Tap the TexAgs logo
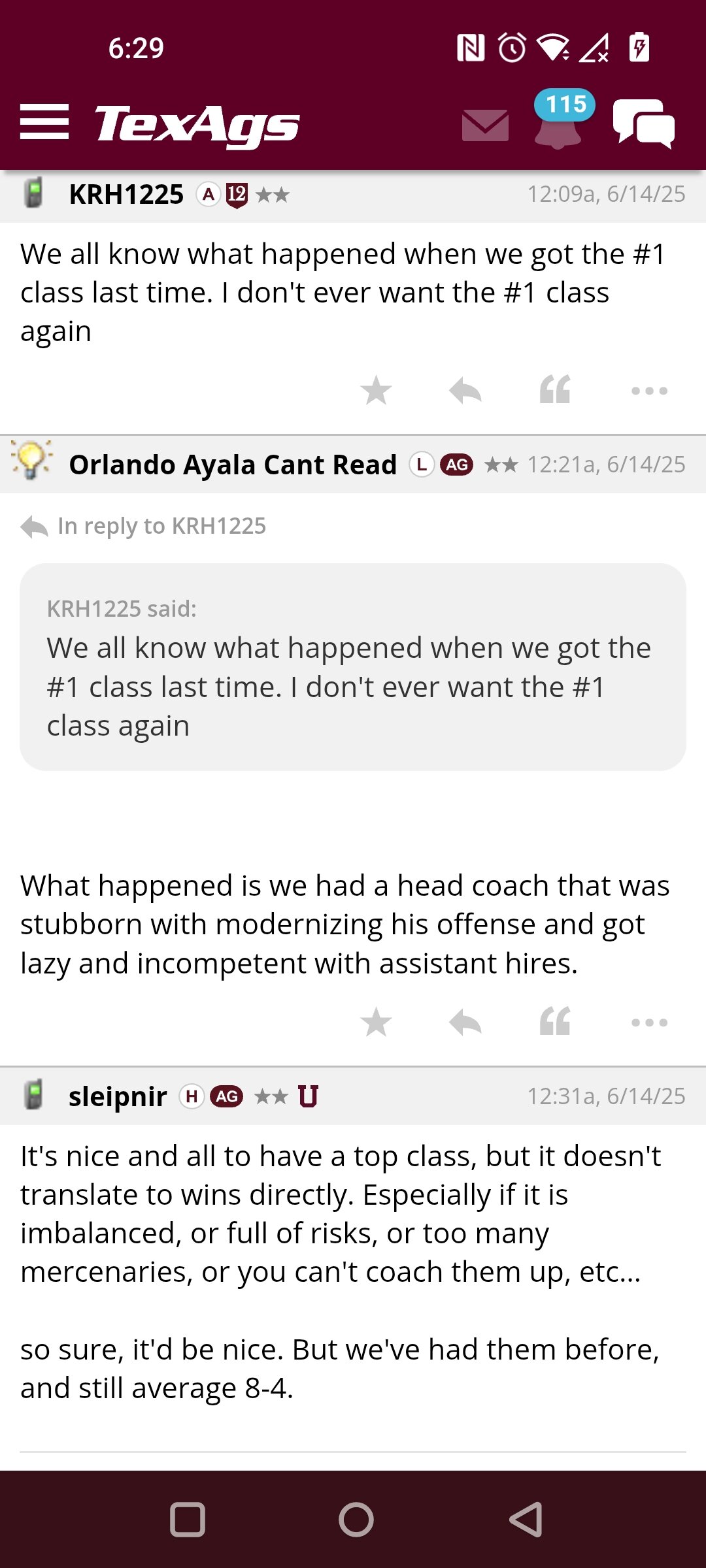Screen dimensions: 706x1568 click(x=197, y=124)
